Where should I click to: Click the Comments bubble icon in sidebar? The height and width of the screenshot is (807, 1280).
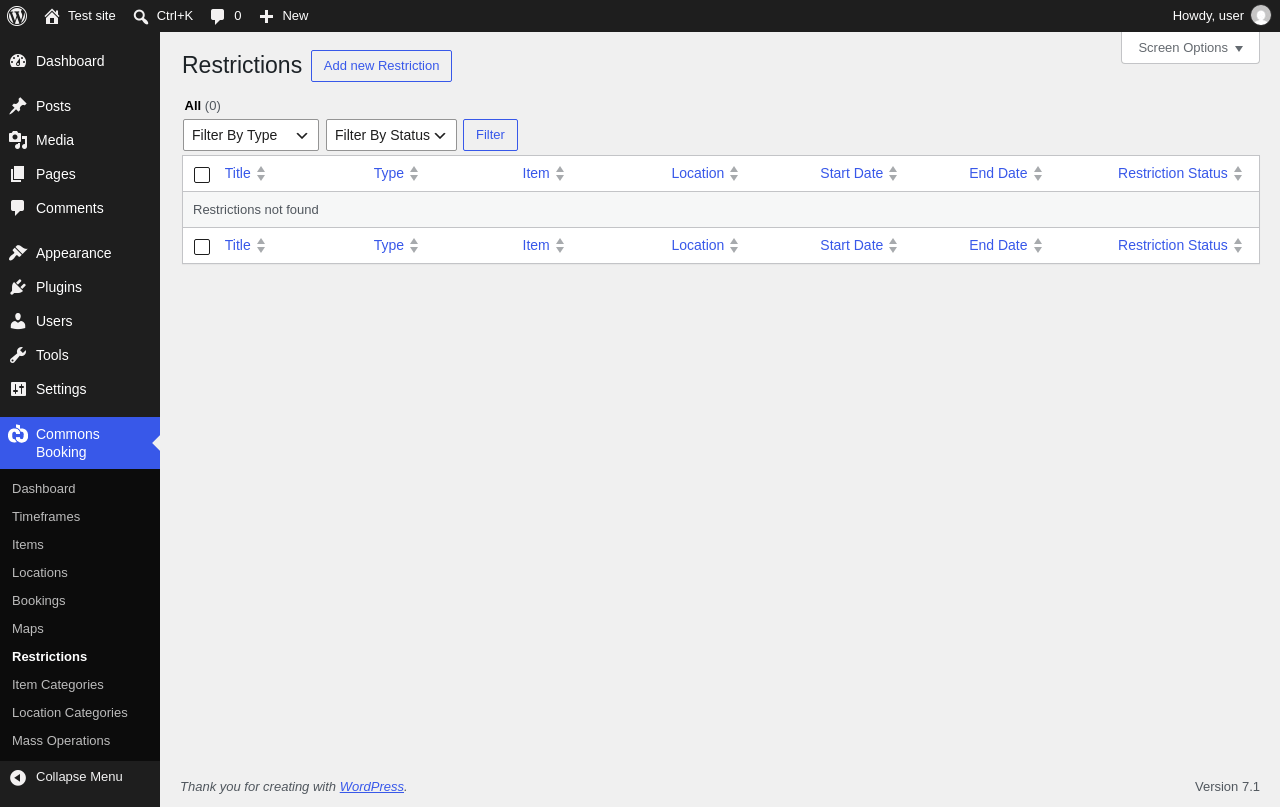coord(18,208)
